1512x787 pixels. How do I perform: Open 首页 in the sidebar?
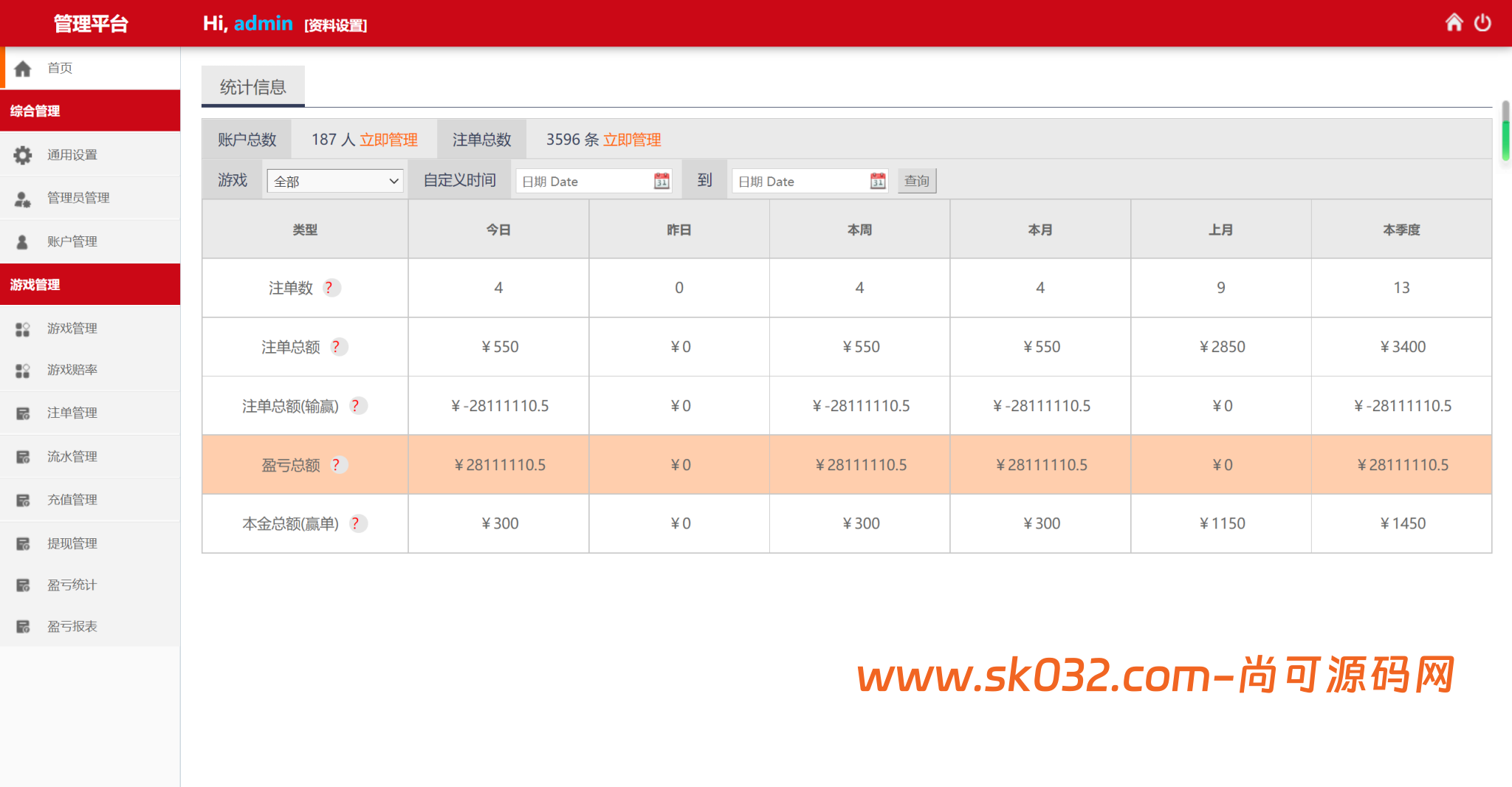tap(90, 68)
